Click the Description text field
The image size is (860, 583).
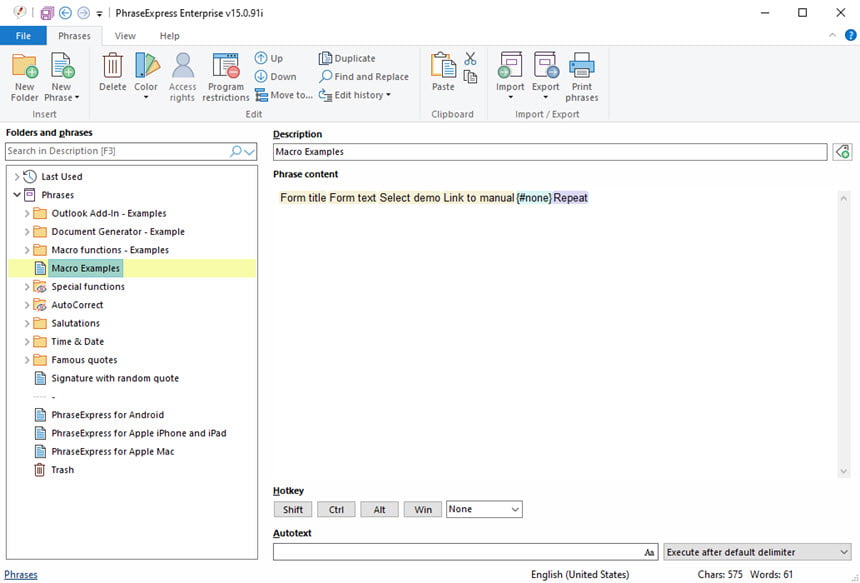pos(550,151)
